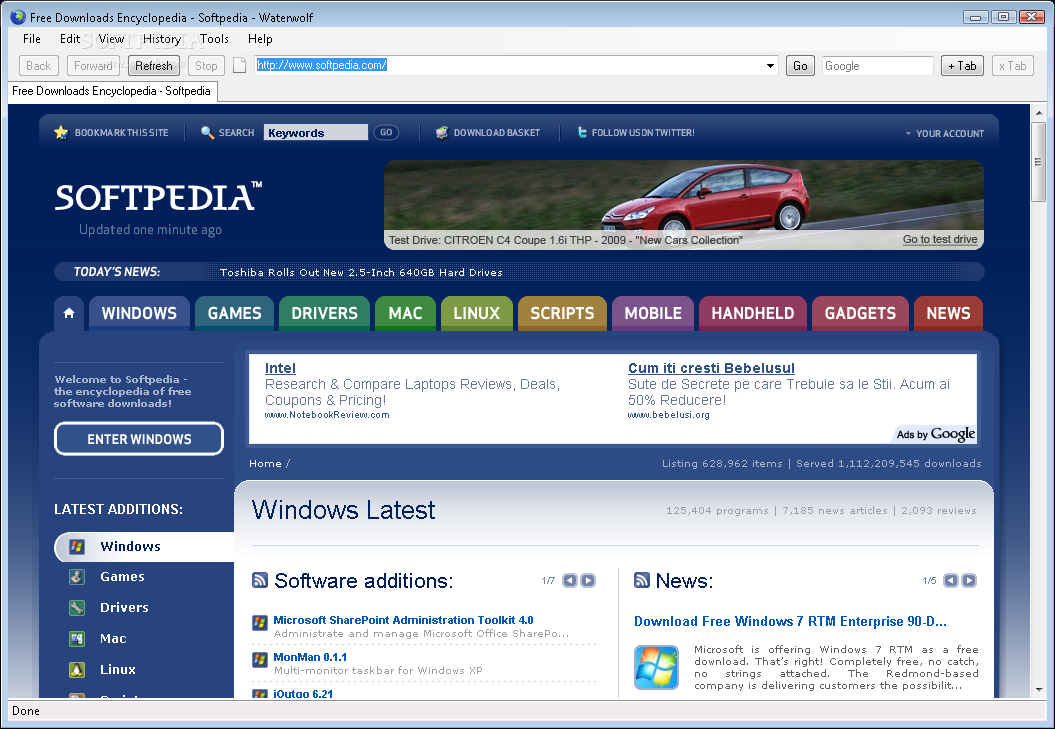
Task: Click the Go button next to address bar
Action: click(800, 65)
